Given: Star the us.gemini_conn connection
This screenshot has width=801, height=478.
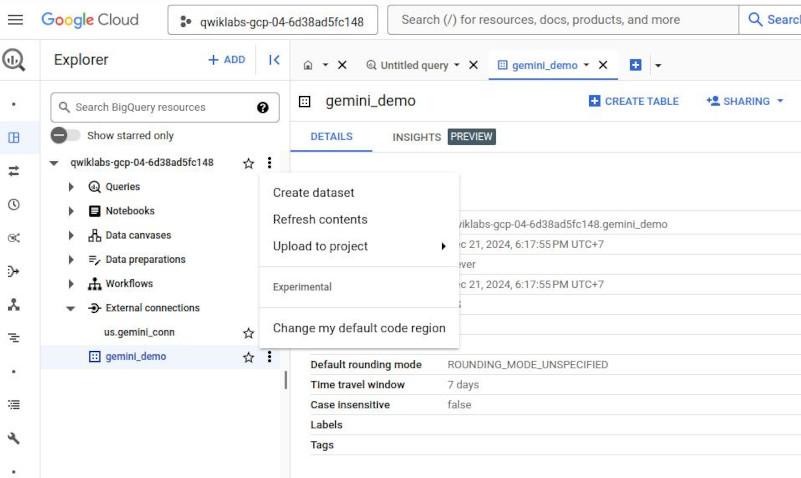Looking at the screenshot, I should (248, 333).
